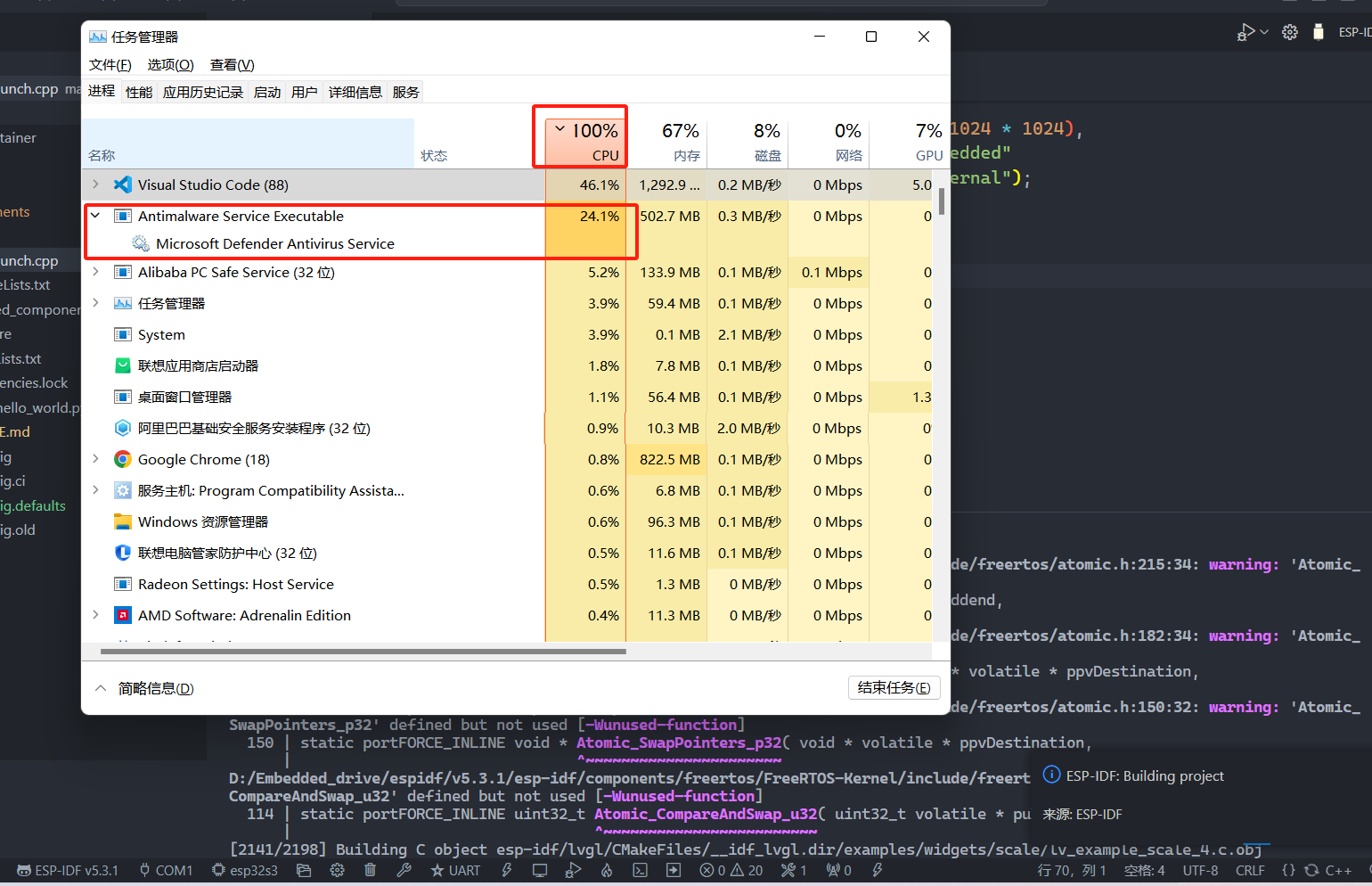Open SDK configuration gear in the status bar
This screenshot has height=886, width=1372.
[x=337, y=870]
